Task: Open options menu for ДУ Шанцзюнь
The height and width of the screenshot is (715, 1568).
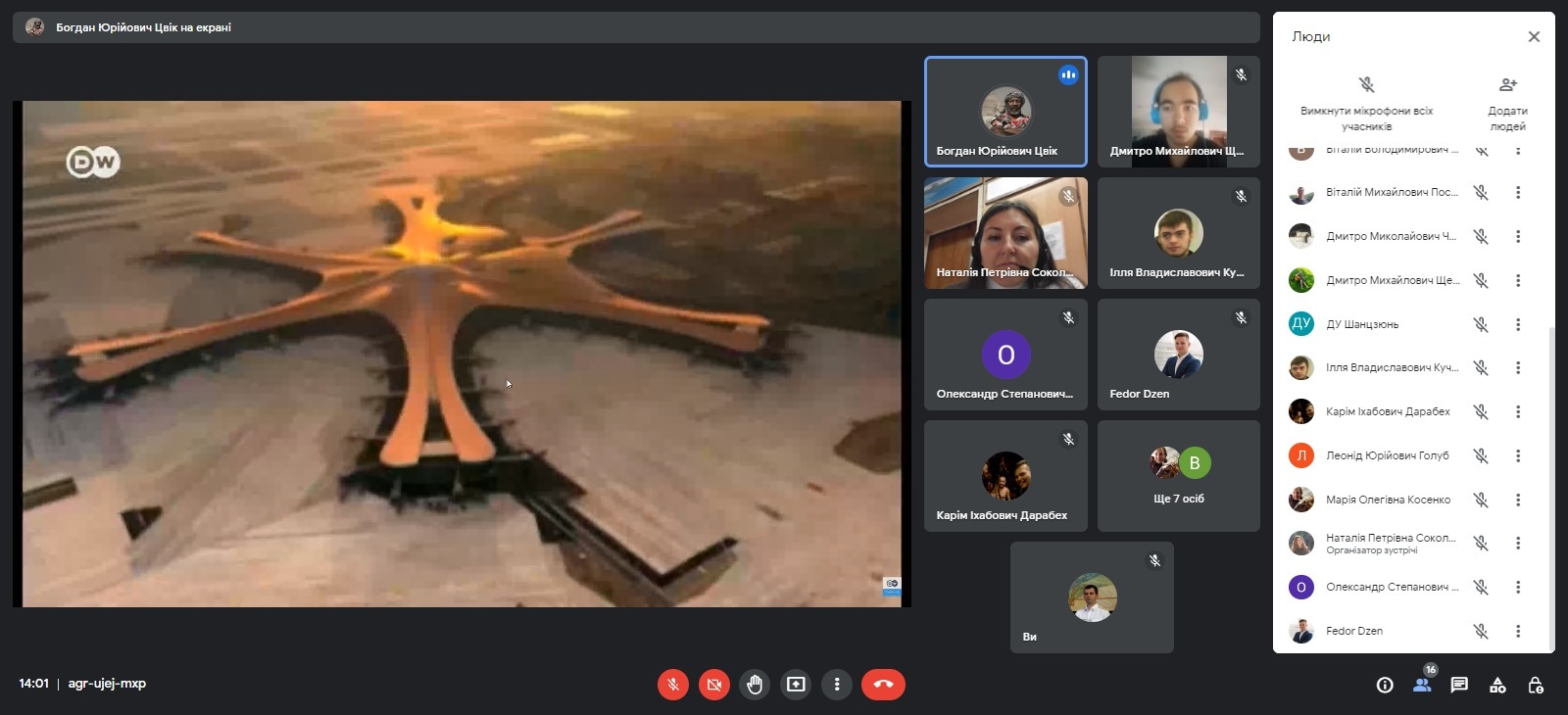Action: tap(1518, 324)
